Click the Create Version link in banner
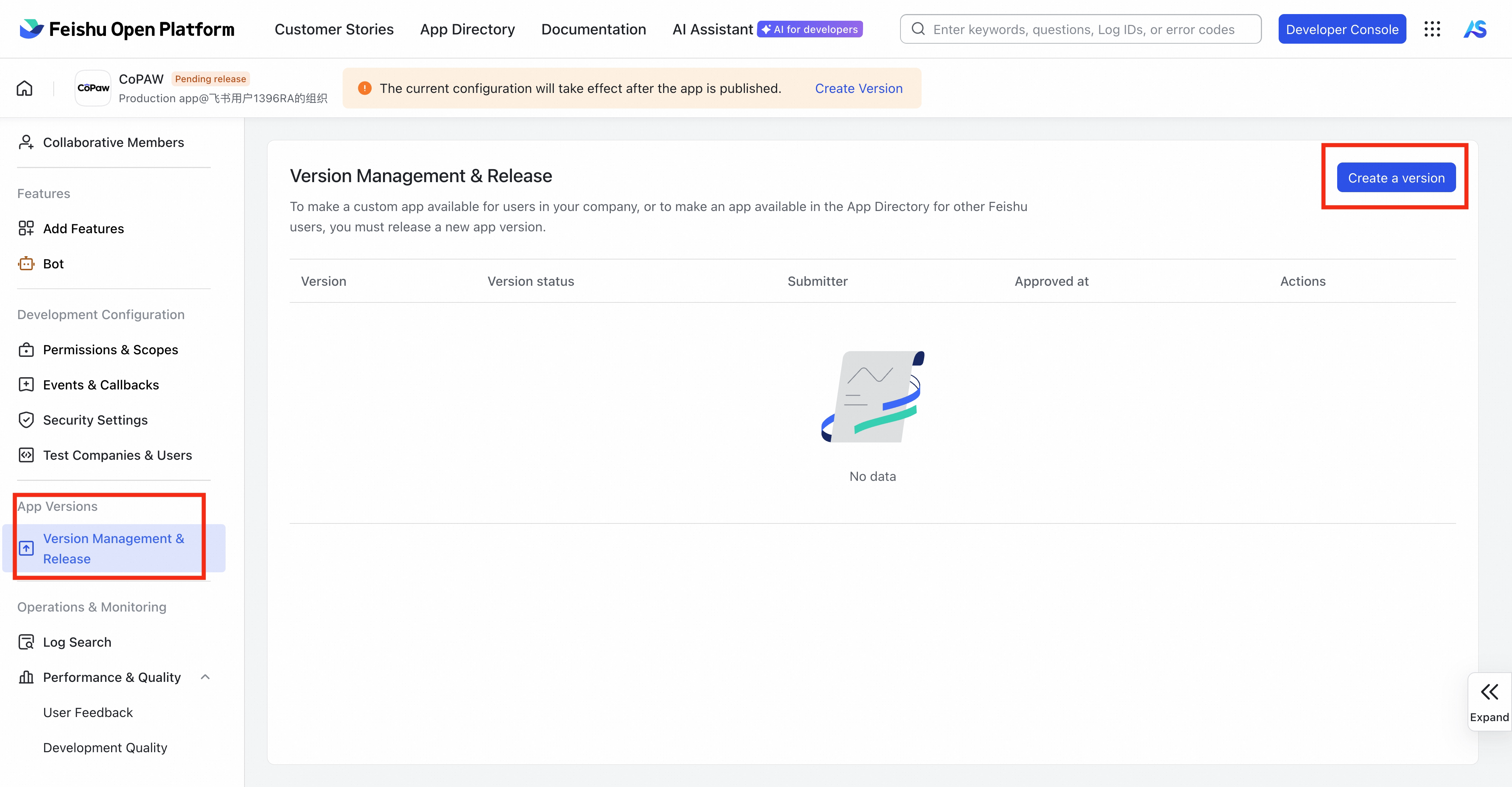This screenshot has height=787, width=1512. [x=858, y=88]
